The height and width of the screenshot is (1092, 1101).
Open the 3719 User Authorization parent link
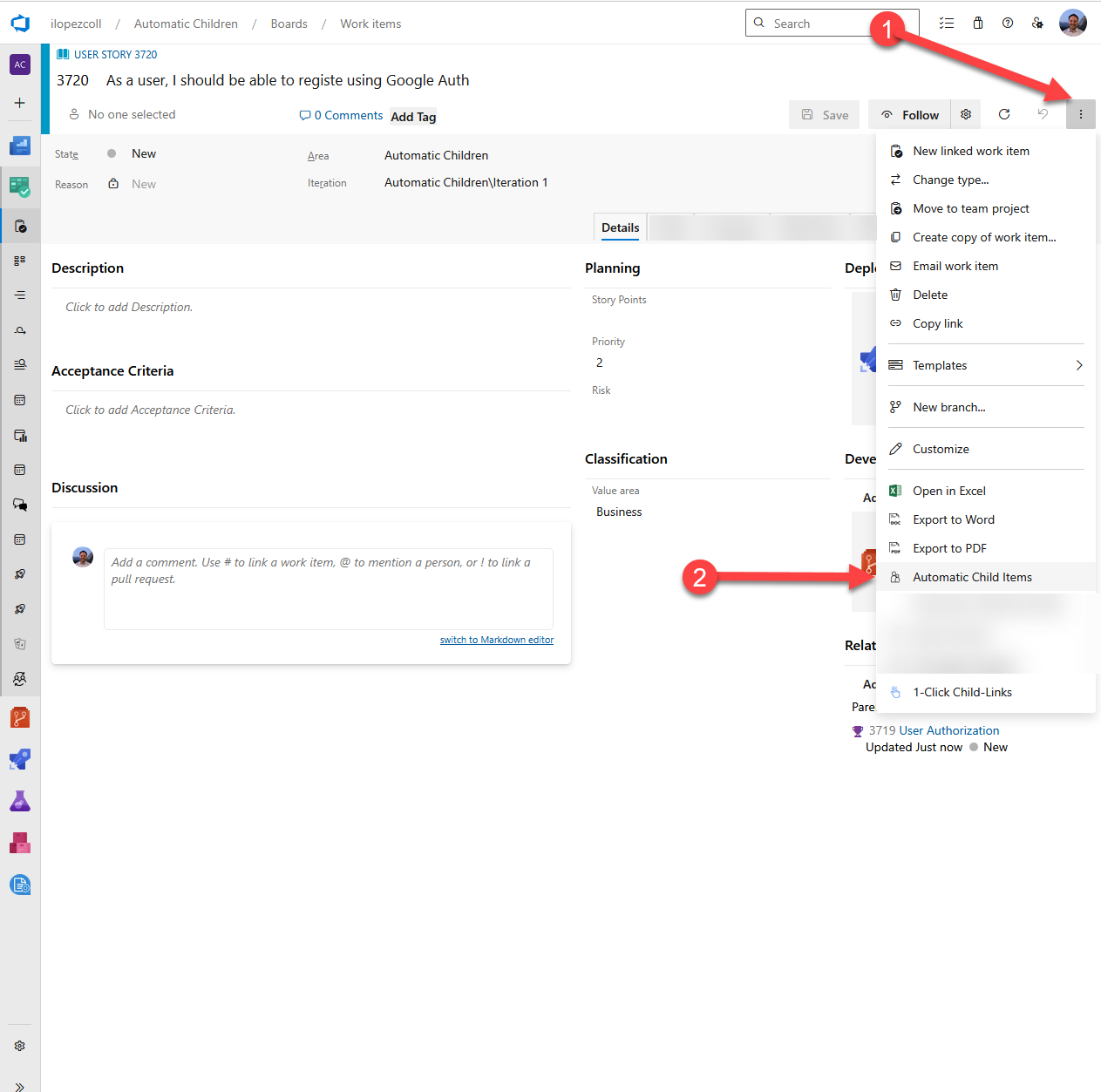(934, 730)
